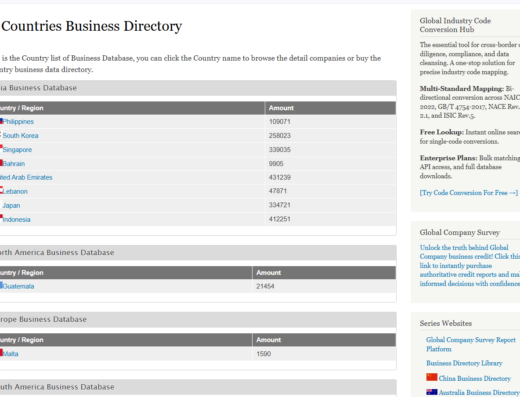Click the Indonesia amount 412251

pos(280,219)
